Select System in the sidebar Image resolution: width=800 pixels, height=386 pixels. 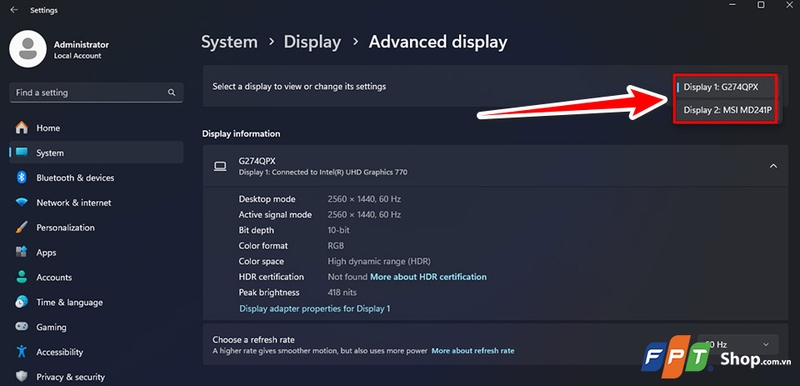tap(96, 153)
